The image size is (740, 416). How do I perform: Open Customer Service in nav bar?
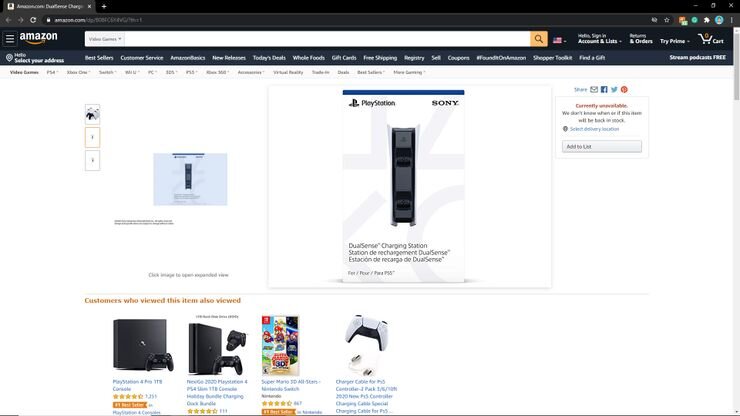point(142,58)
